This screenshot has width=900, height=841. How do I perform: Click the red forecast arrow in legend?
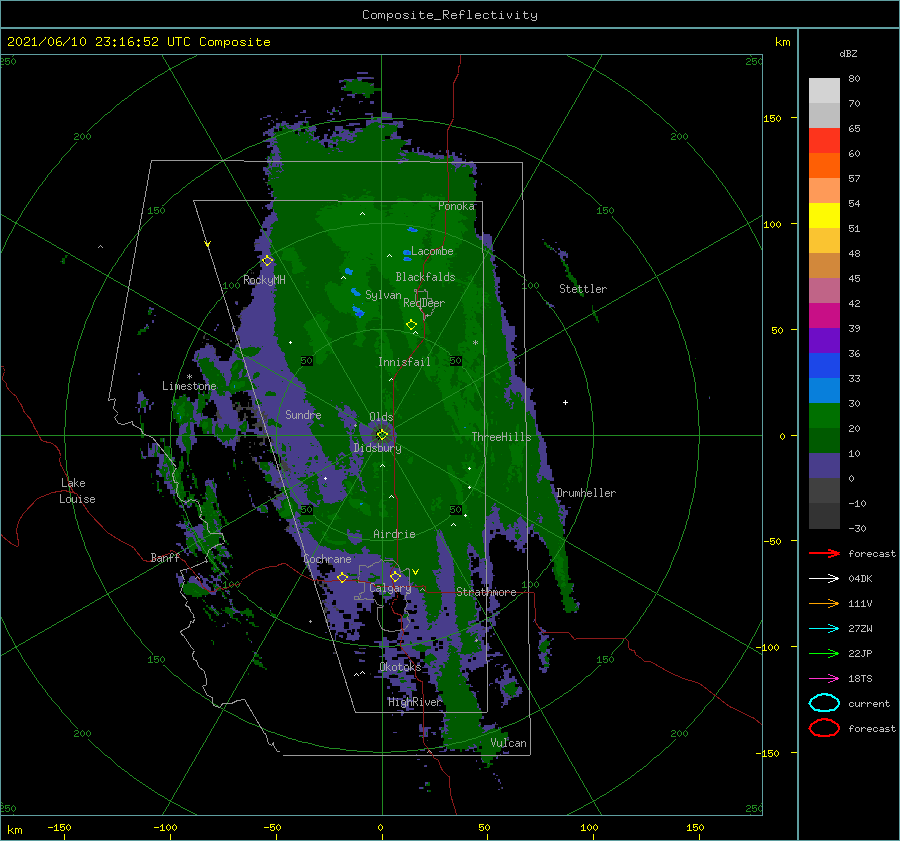click(824, 553)
